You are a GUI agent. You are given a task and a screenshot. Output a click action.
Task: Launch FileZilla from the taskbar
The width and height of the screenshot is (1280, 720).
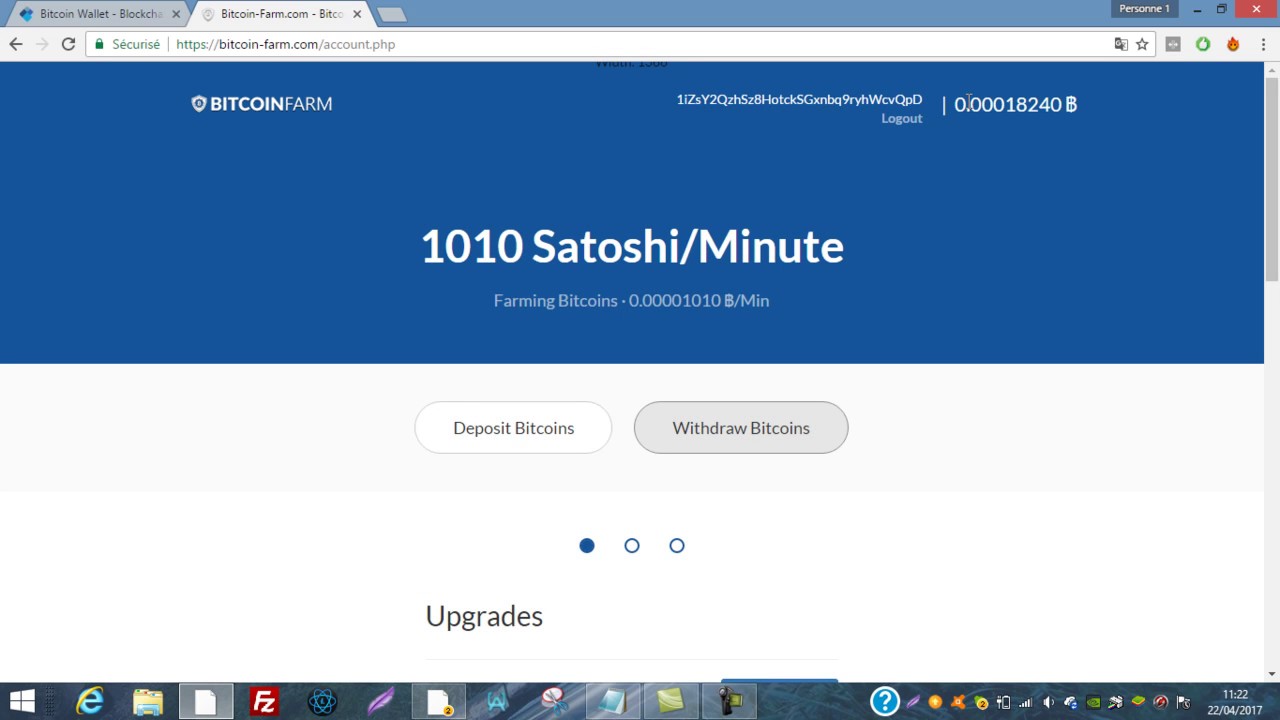pyautogui.click(x=264, y=701)
